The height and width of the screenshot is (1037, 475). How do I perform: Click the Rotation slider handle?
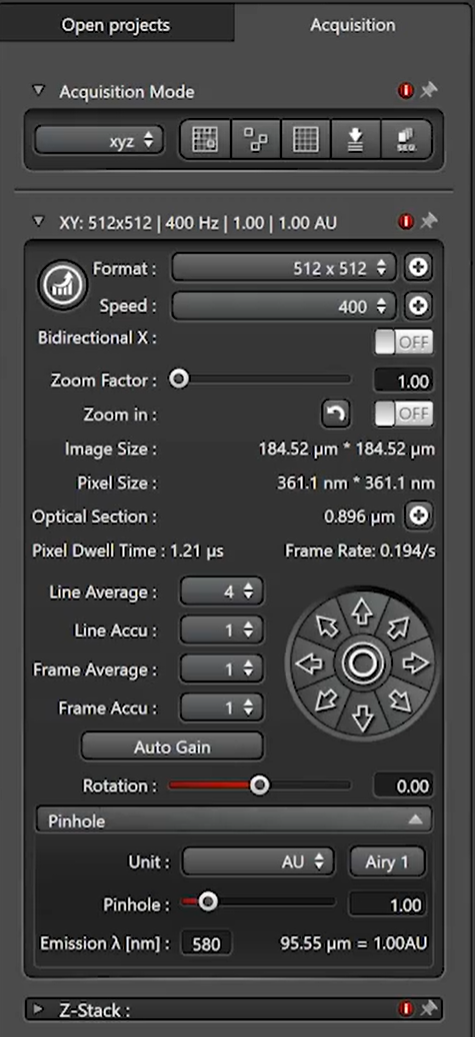click(x=260, y=786)
